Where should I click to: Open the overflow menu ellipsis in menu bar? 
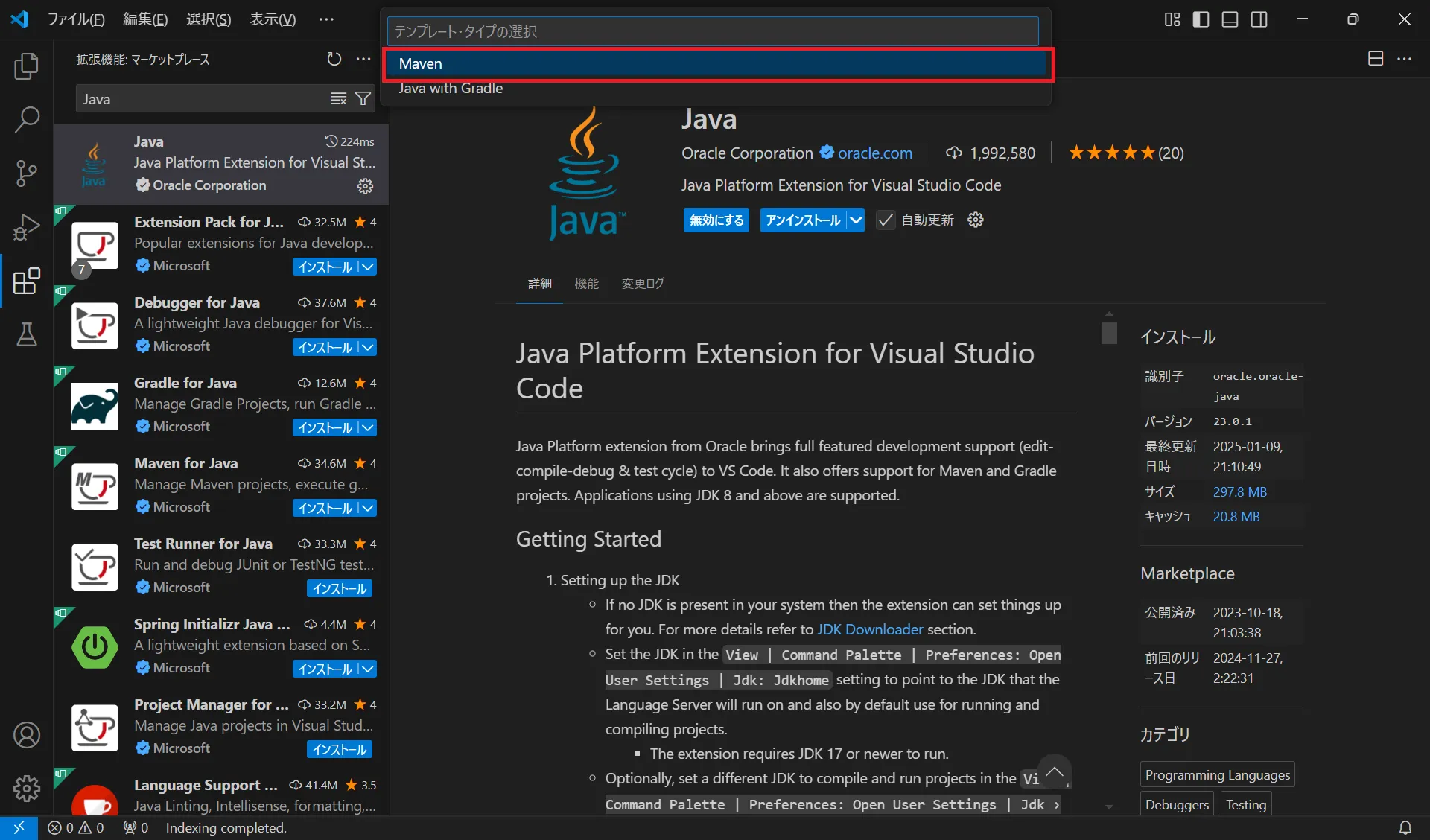click(x=326, y=19)
